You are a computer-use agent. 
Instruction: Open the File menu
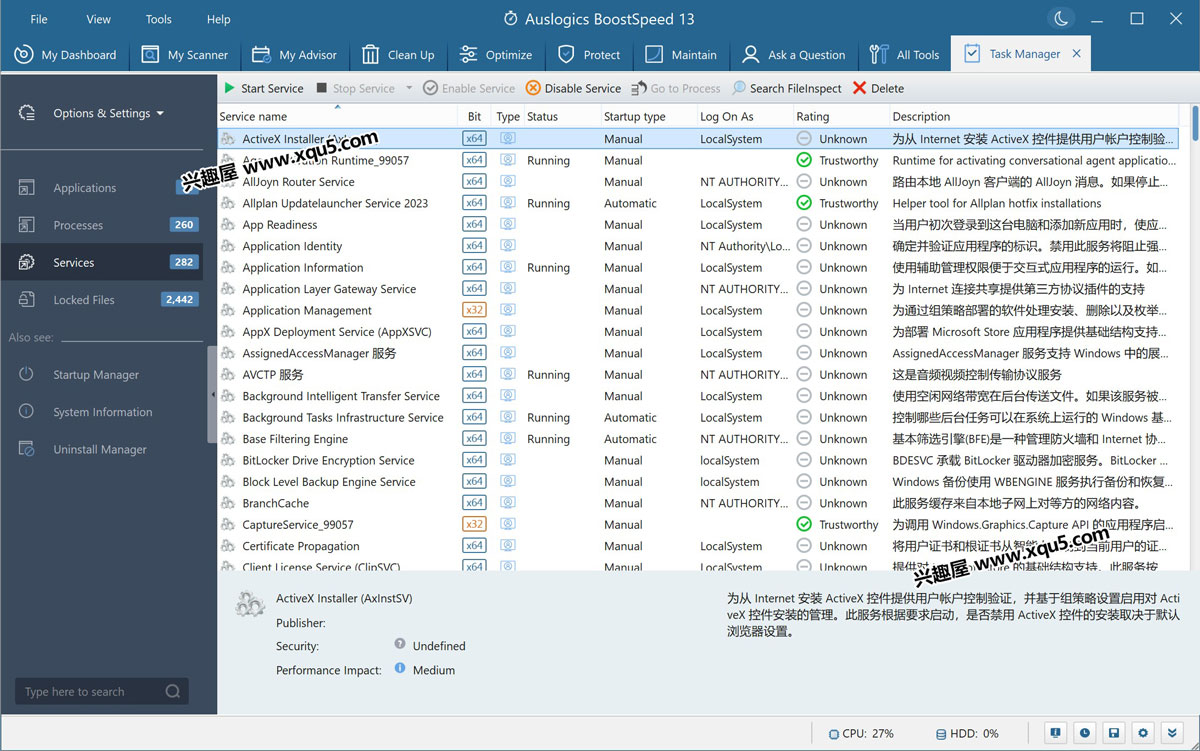click(39, 19)
